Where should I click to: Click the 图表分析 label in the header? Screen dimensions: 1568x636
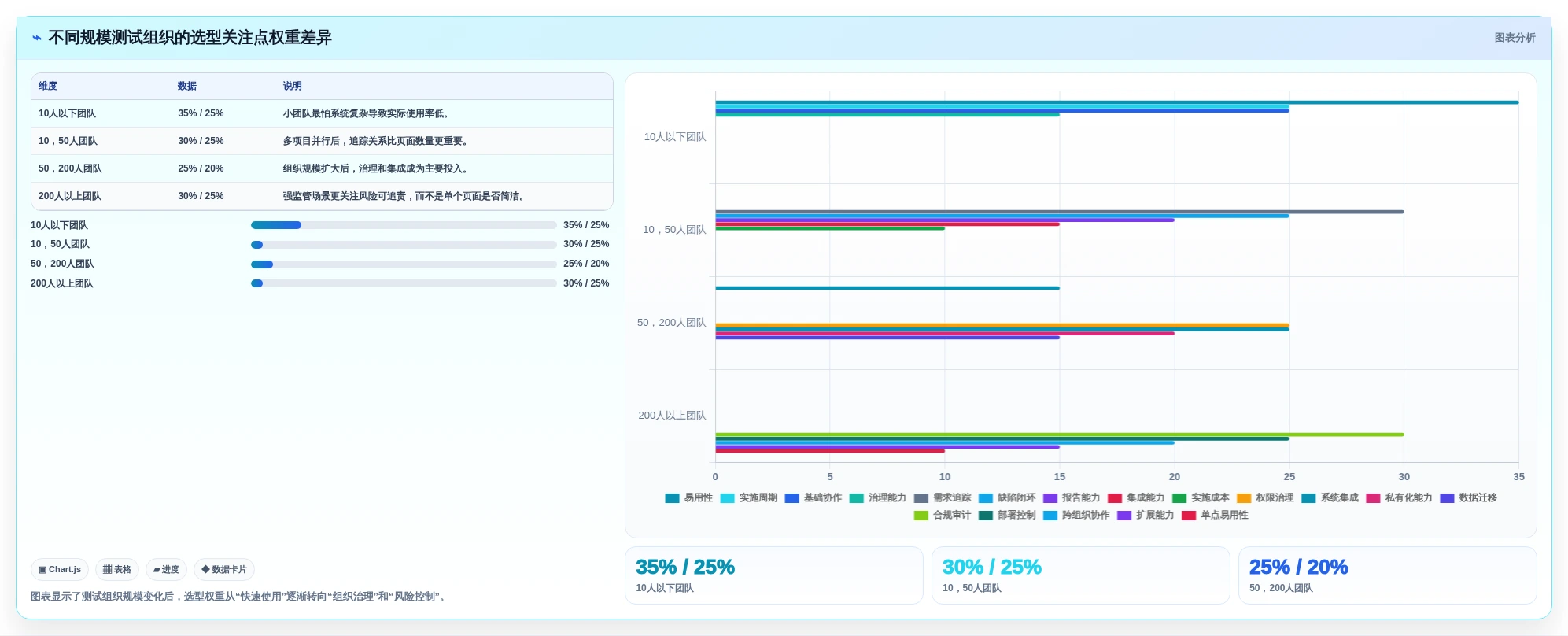1515,38
